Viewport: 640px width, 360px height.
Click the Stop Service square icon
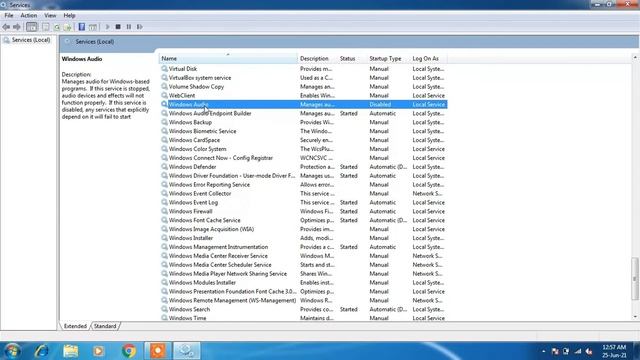pos(118,27)
